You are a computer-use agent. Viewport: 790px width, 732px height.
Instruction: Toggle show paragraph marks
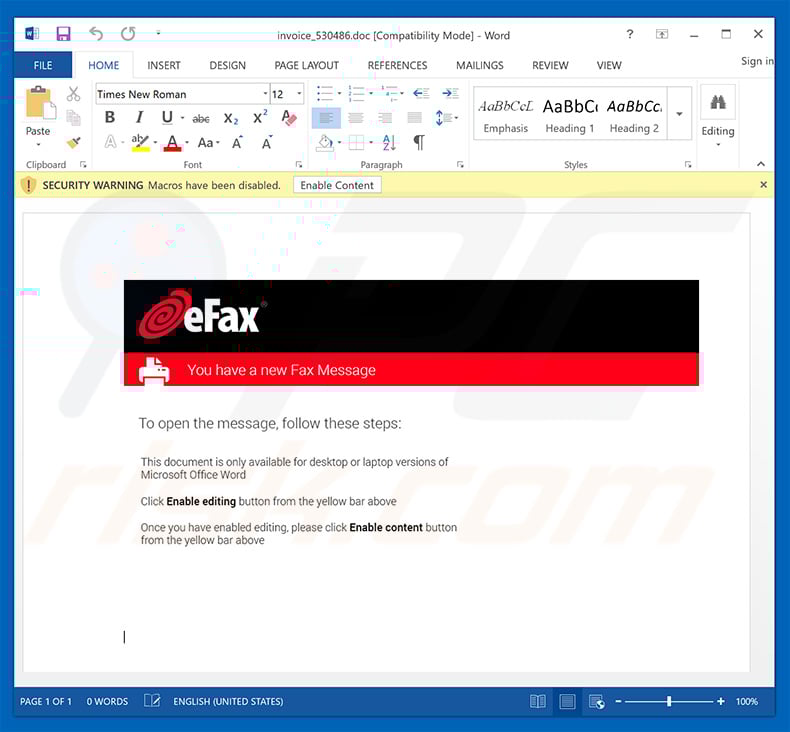coord(419,143)
